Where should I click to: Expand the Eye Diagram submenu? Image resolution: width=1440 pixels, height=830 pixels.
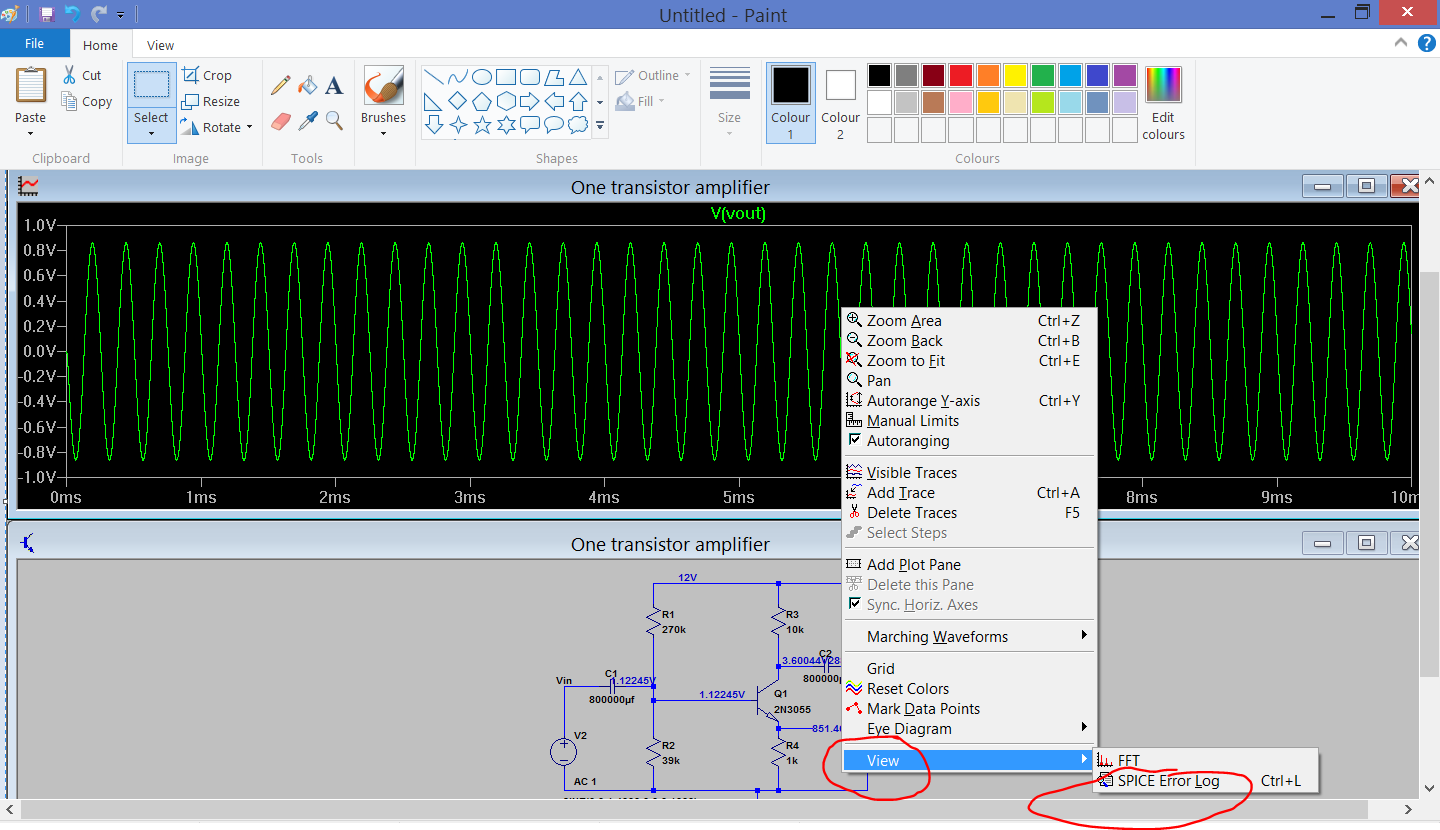click(1084, 728)
